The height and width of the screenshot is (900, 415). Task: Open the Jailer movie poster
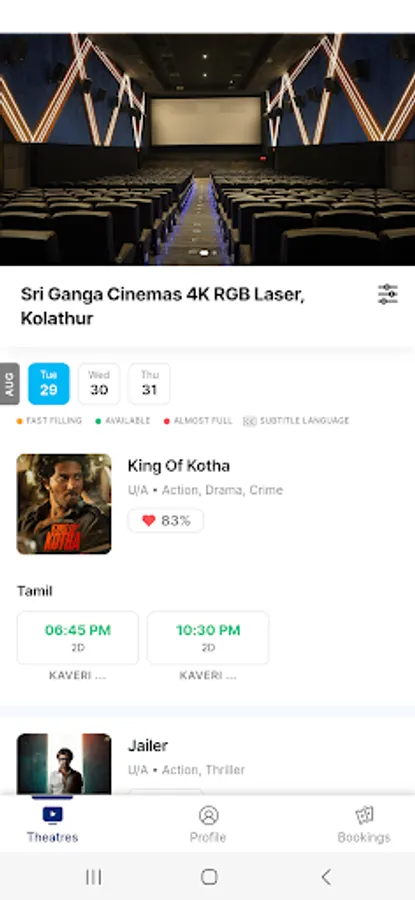[64, 764]
